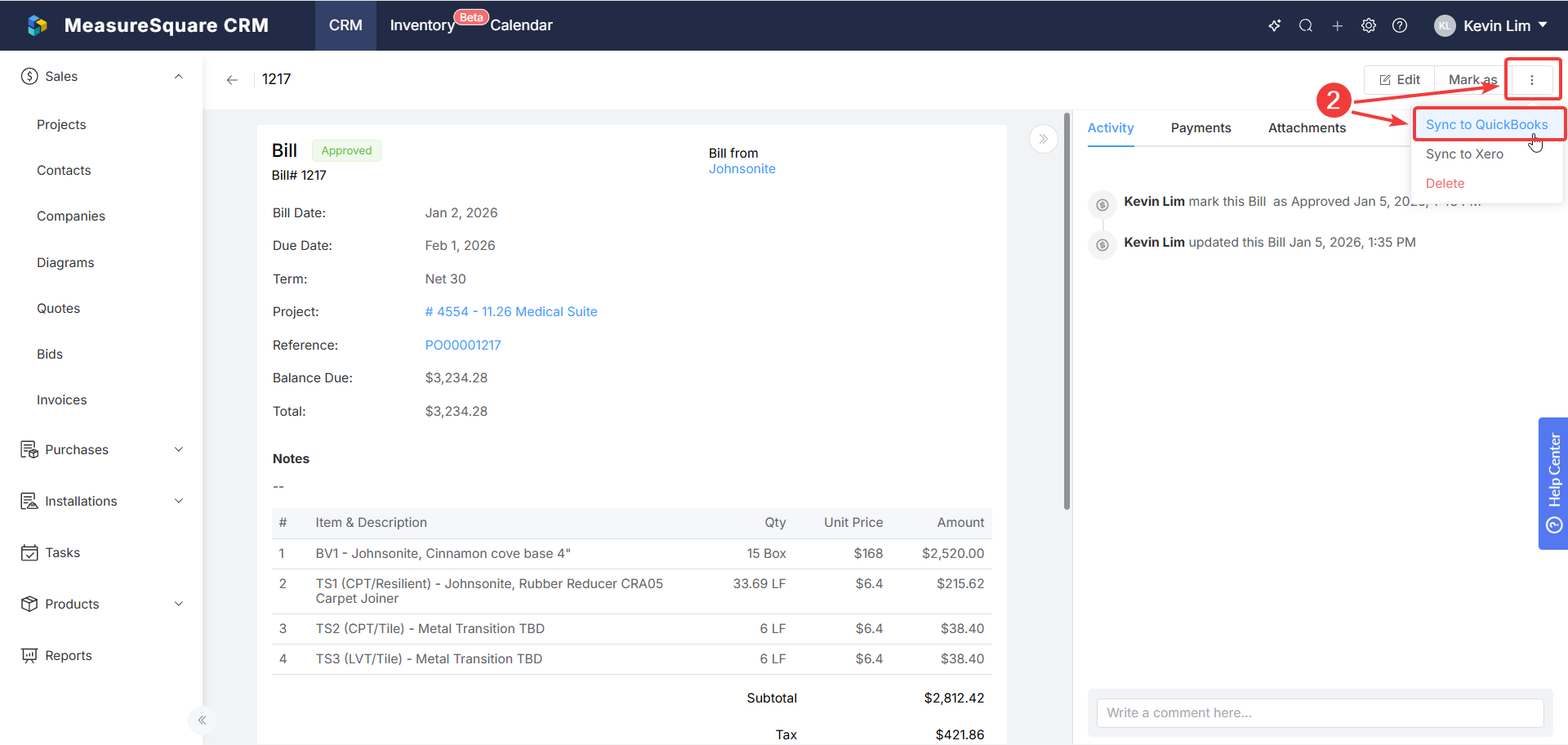1568x745 pixels.
Task: Open Invoices in the sidebar
Action: pyautogui.click(x=61, y=399)
